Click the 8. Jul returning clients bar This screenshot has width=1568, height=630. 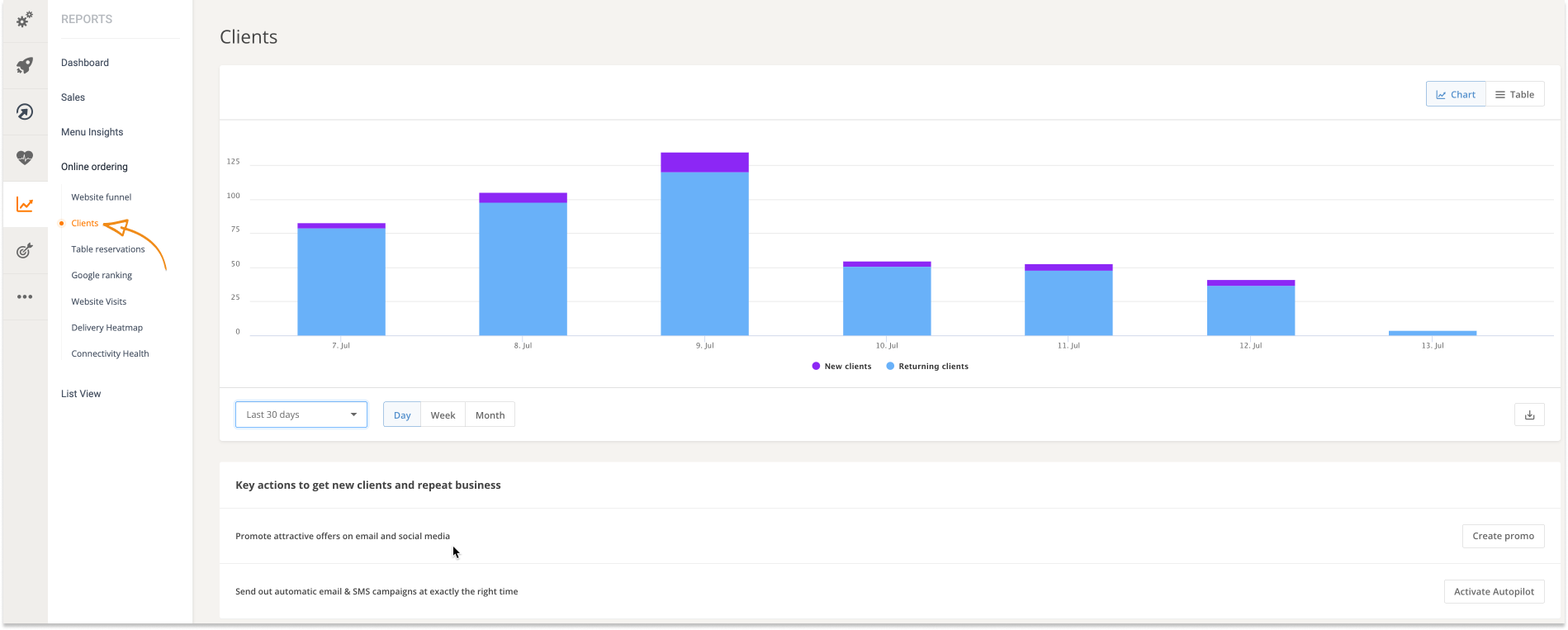point(523,269)
